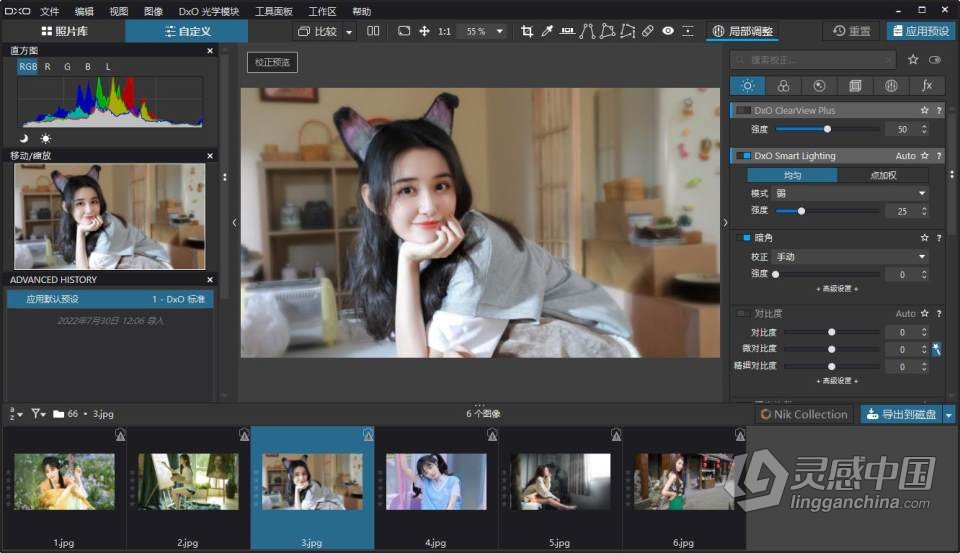
Task: Toggle show active corrections only switch
Action: (x=935, y=59)
